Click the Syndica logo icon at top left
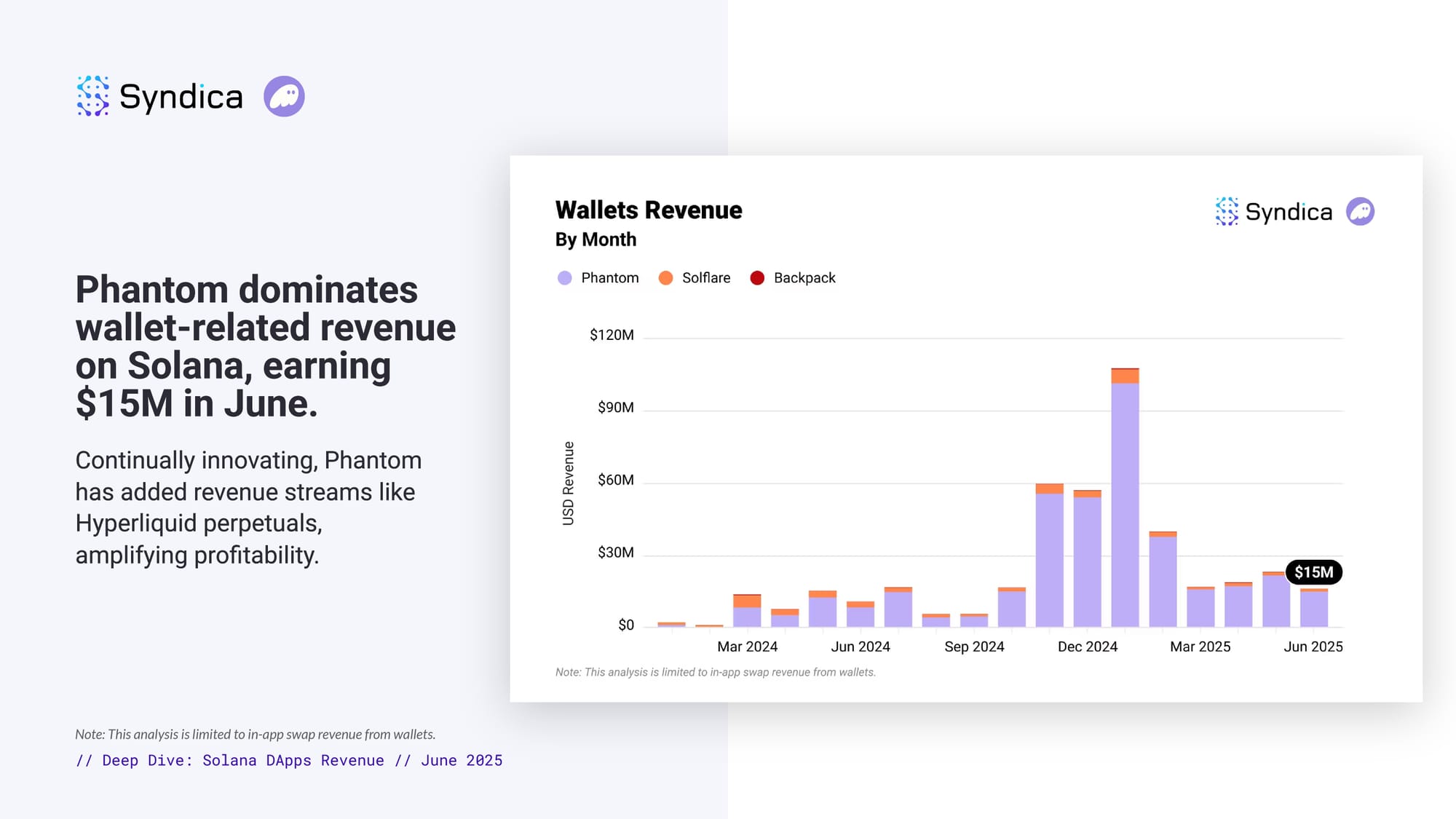1456x819 pixels. tap(92, 96)
